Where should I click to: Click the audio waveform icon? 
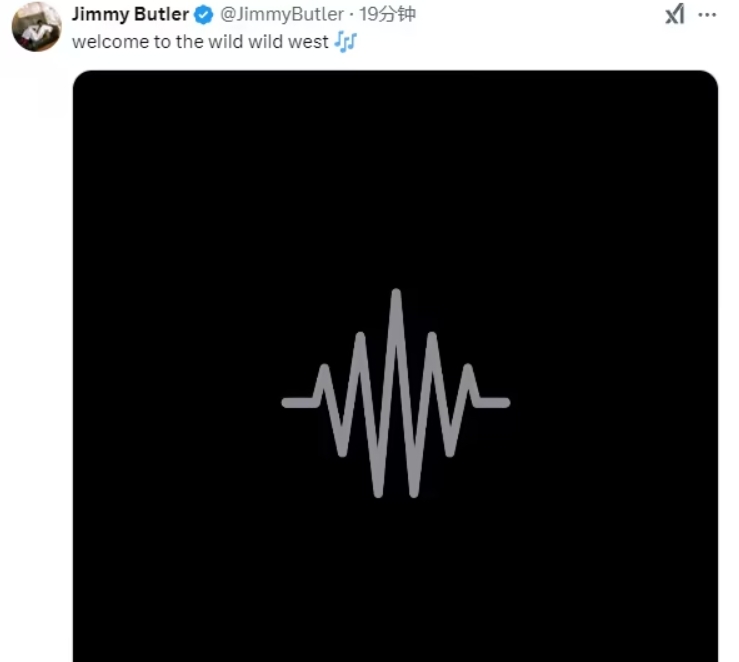click(396, 395)
